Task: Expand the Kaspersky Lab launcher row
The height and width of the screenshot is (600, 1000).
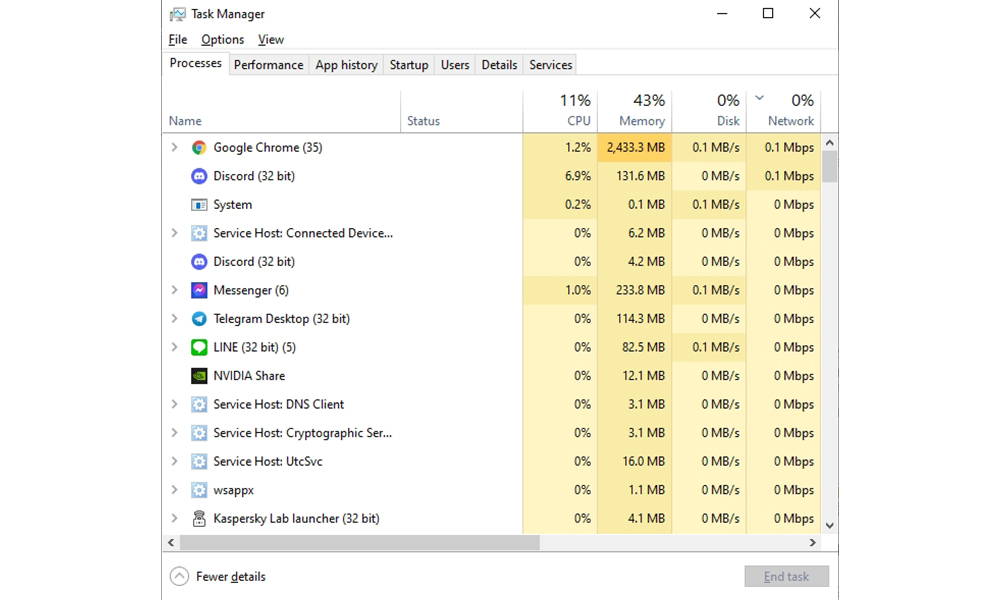Action: click(x=174, y=518)
